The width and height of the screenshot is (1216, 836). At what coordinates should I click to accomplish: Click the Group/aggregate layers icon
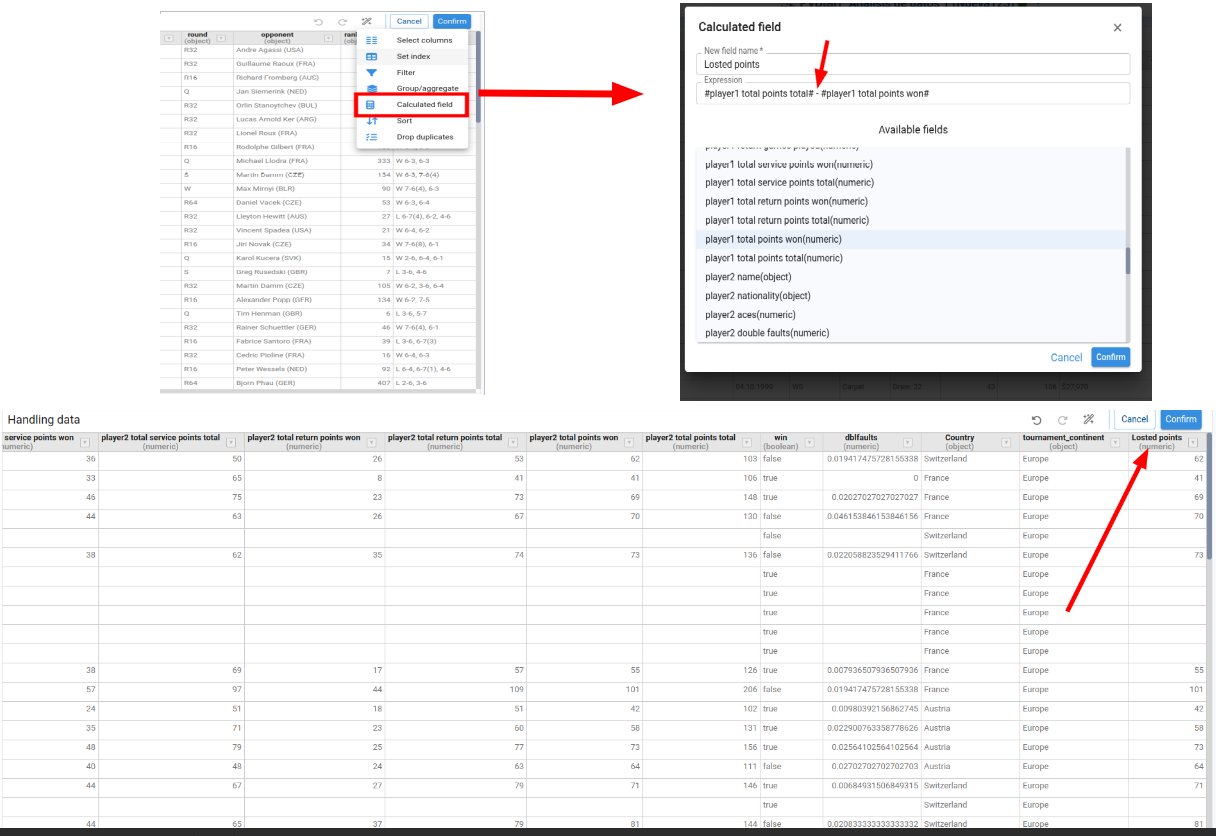(372, 89)
